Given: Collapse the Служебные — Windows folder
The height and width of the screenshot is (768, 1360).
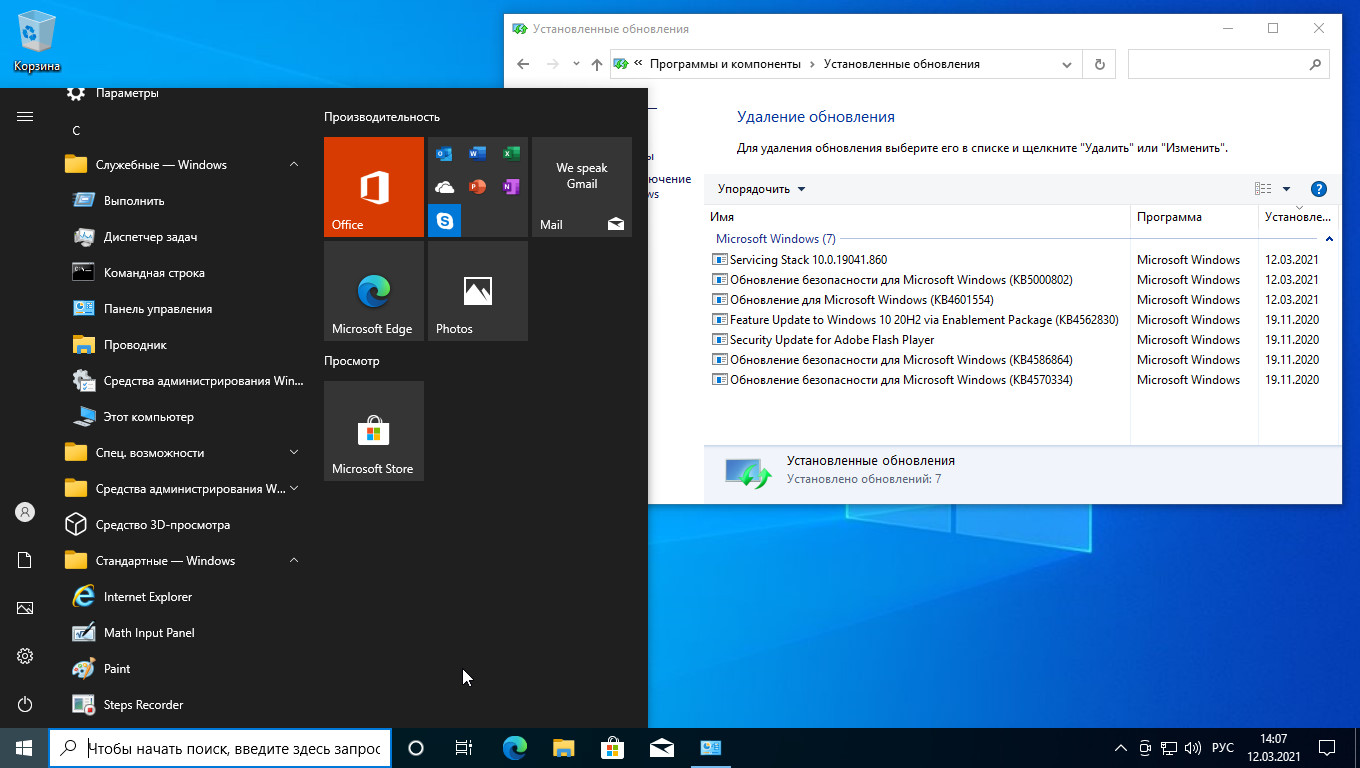Looking at the screenshot, I should 294,165.
